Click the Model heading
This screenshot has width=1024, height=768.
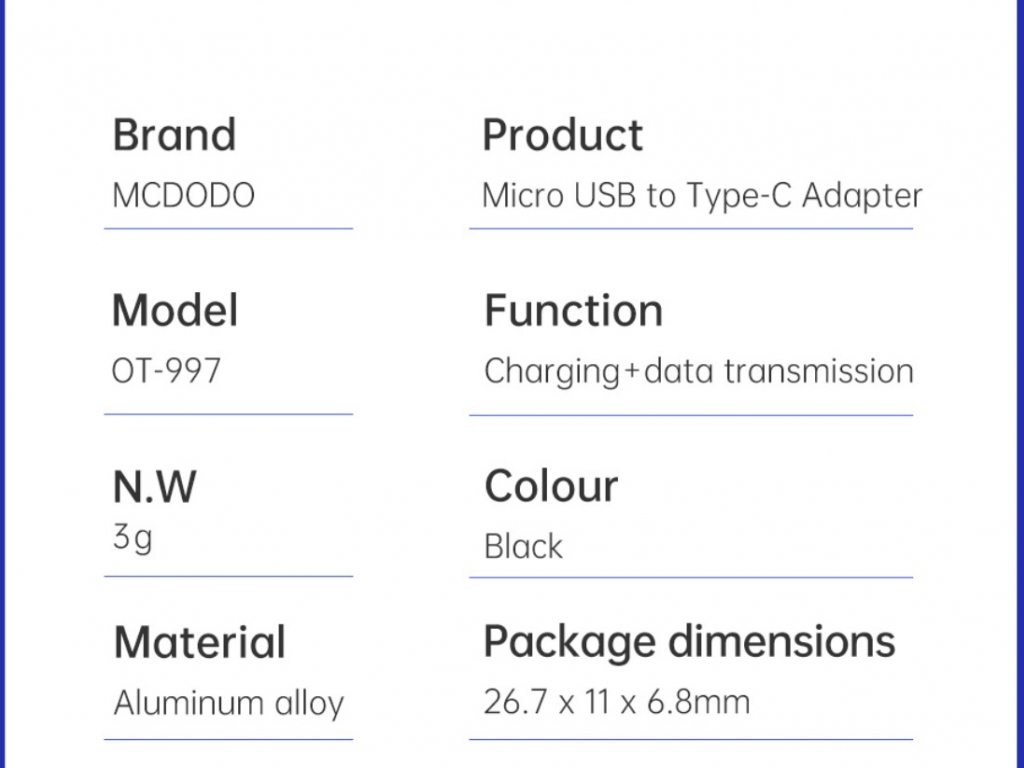(x=175, y=310)
